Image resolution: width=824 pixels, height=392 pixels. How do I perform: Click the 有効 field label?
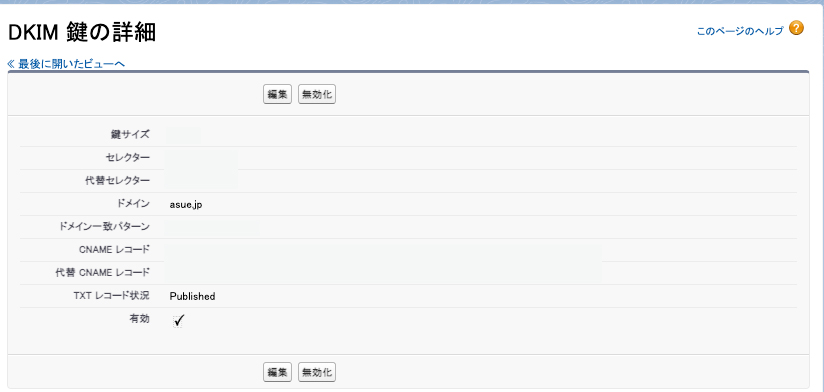pos(140,318)
